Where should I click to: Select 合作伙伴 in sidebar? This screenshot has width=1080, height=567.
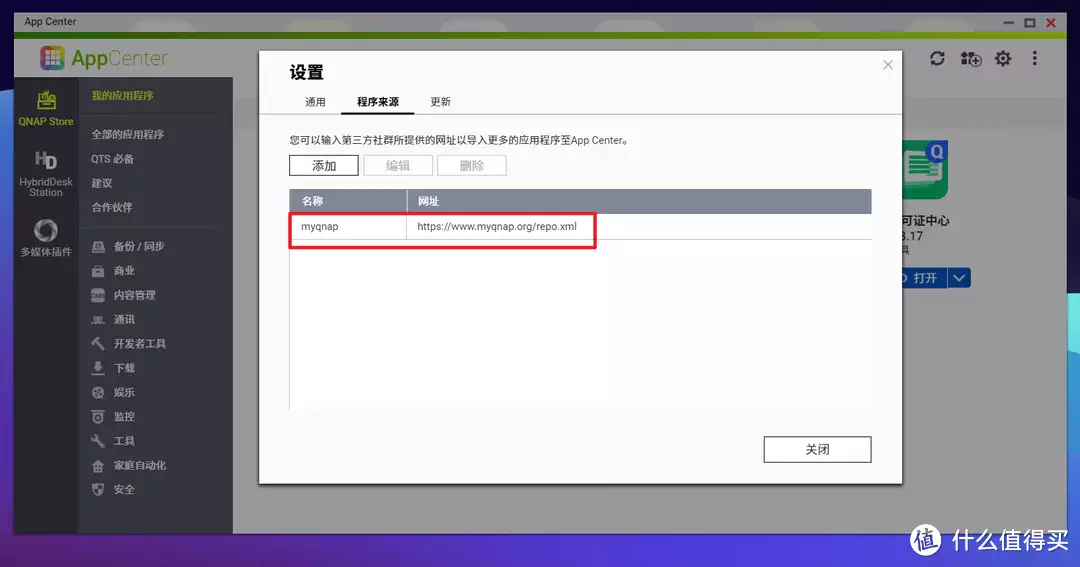(x=112, y=207)
